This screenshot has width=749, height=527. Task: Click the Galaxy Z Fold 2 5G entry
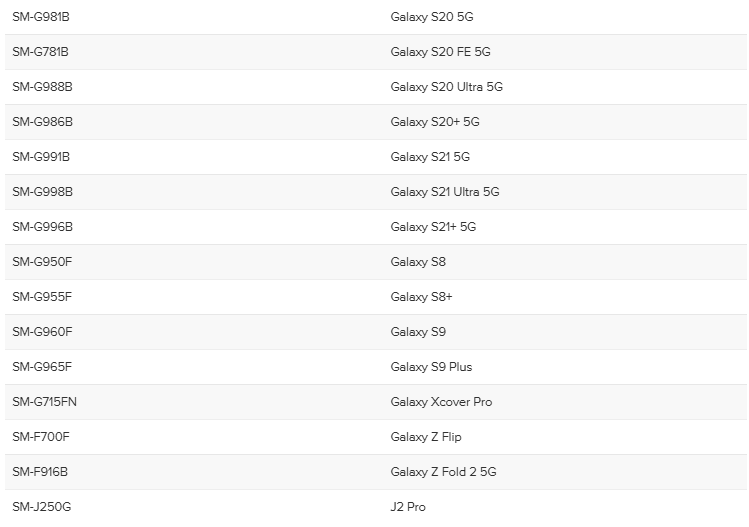pyautogui.click(x=443, y=472)
